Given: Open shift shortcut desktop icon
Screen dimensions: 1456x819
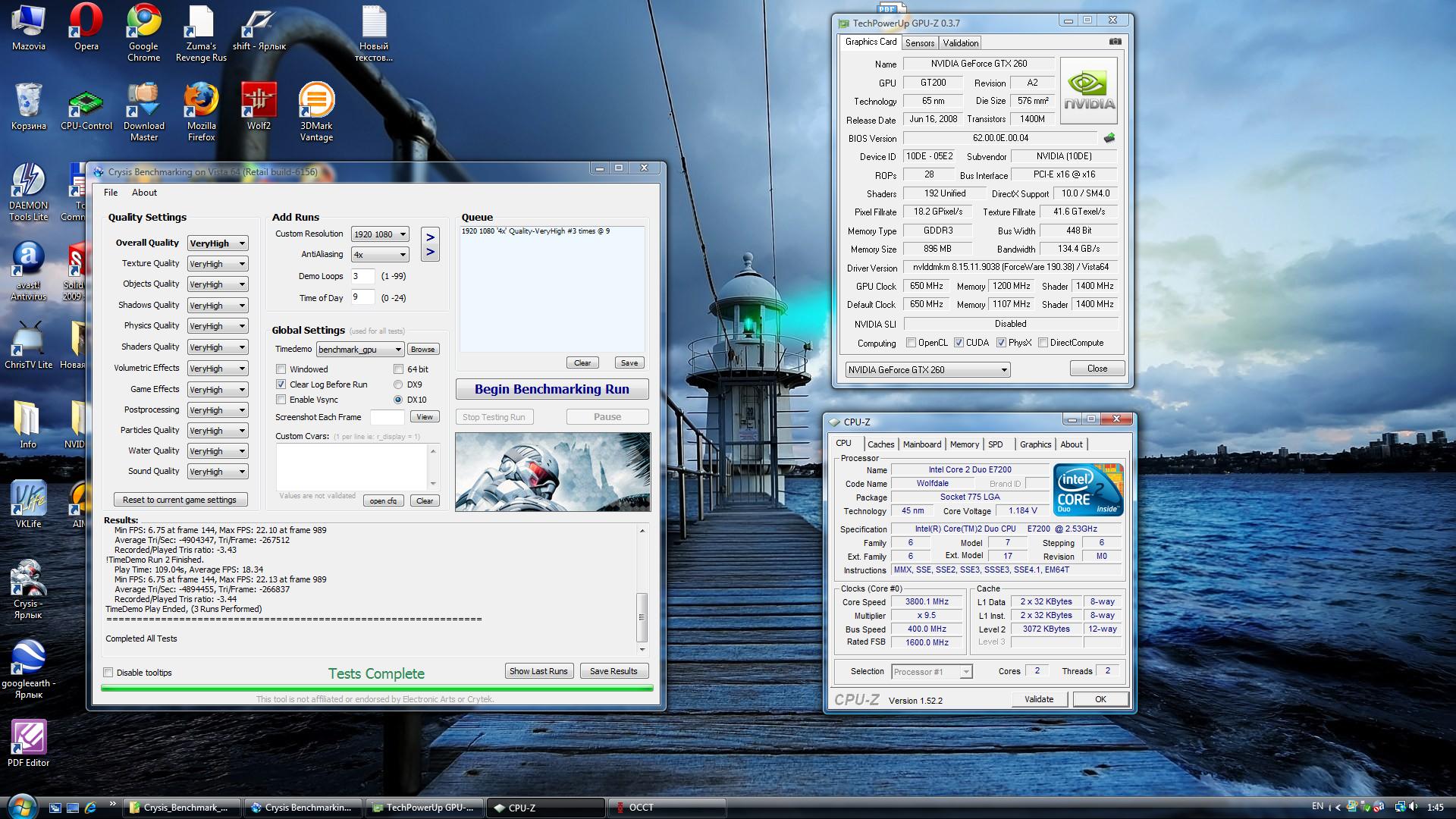Looking at the screenshot, I should (259, 28).
